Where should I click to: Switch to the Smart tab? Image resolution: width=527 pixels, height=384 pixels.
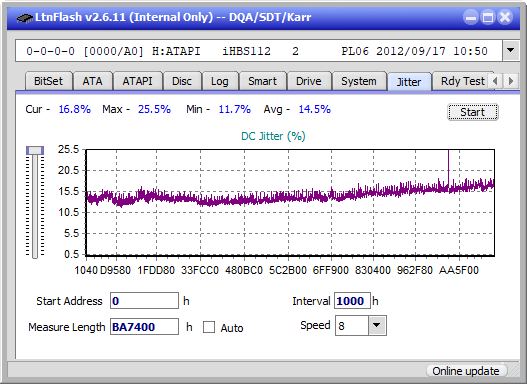tap(262, 81)
